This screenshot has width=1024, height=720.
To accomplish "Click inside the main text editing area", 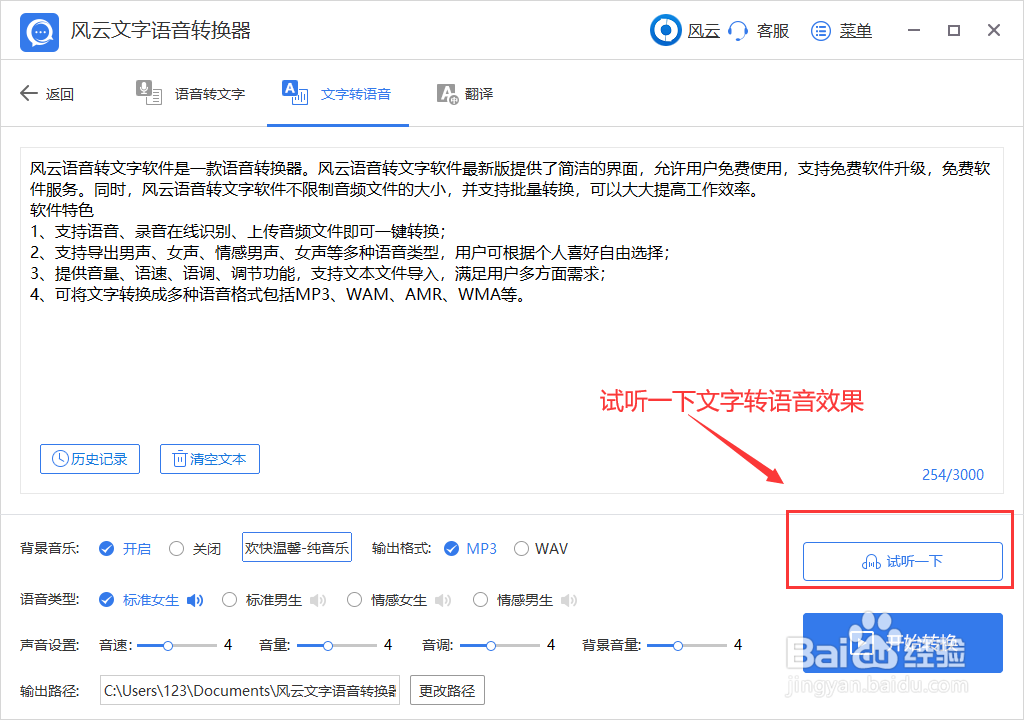I will pyautogui.click(x=511, y=320).
